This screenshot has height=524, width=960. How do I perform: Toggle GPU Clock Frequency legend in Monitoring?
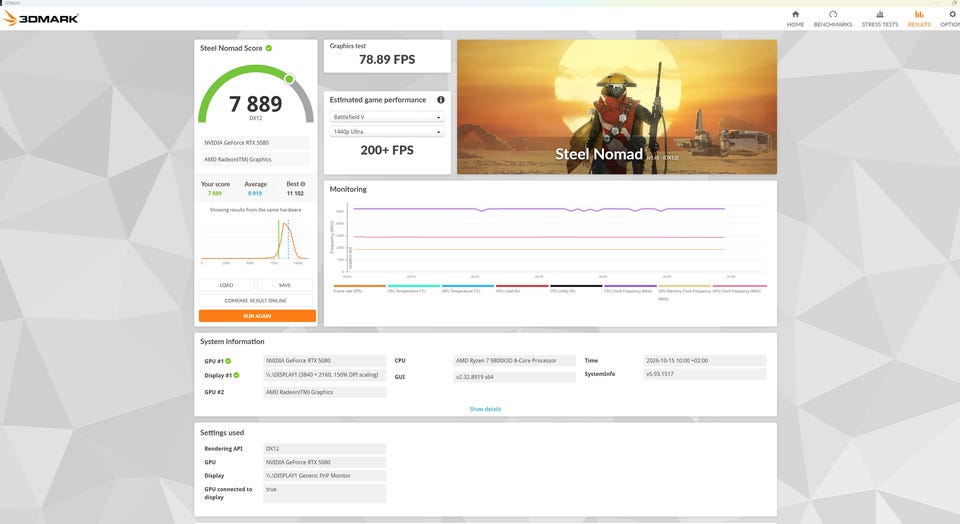click(739, 288)
